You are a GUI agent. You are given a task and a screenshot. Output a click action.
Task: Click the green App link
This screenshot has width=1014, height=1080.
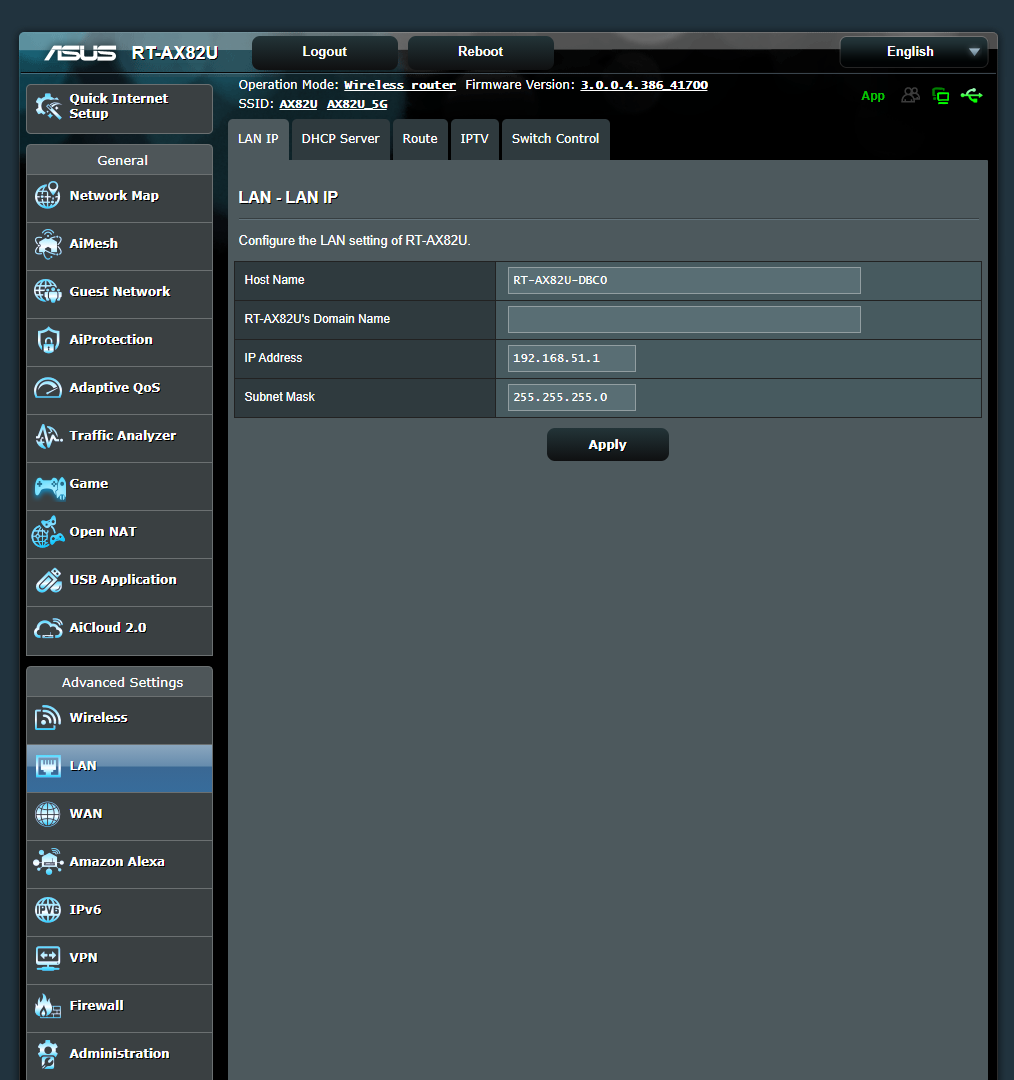tap(873, 96)
